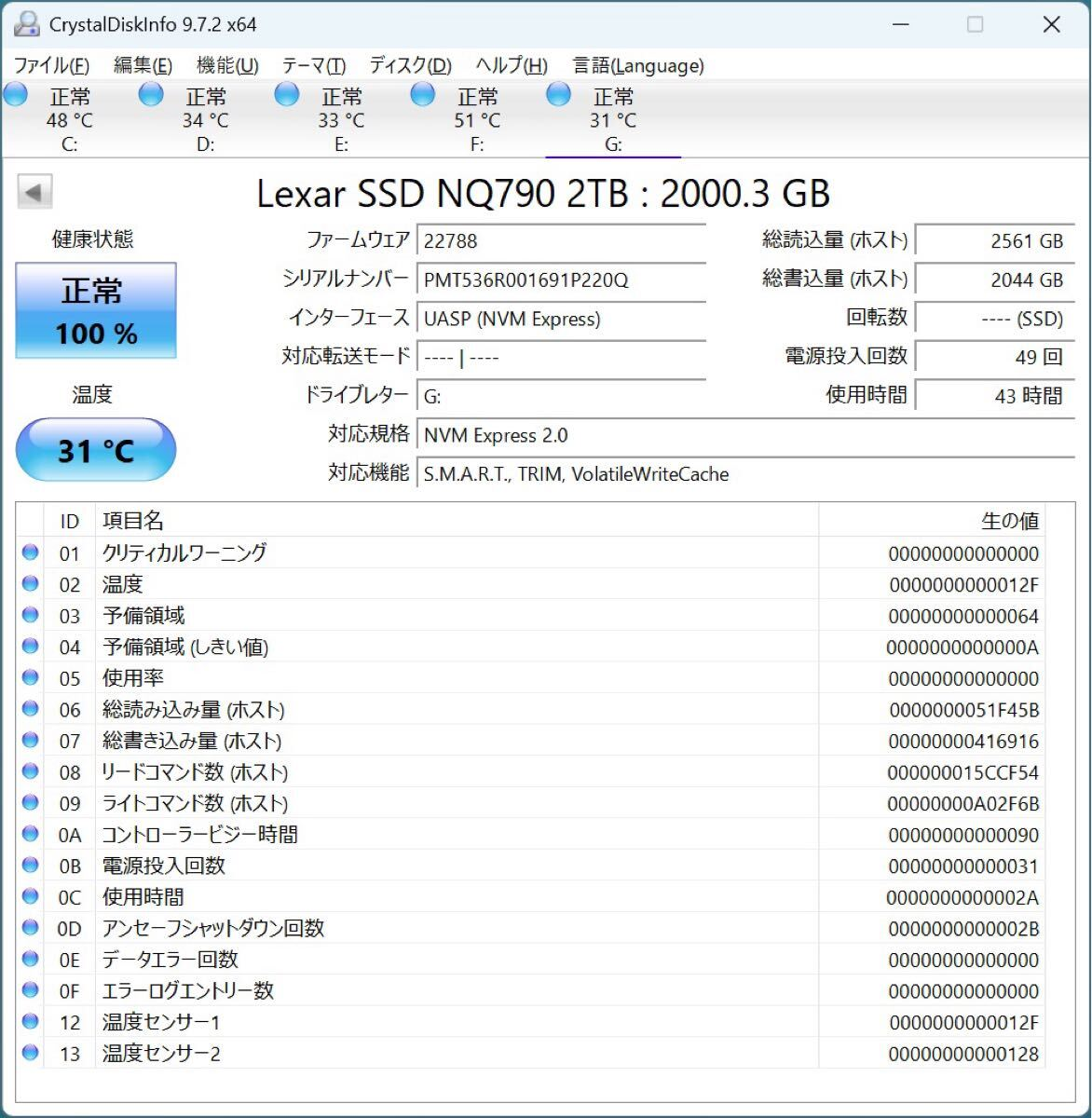Viewport: 1092px width, 1118px height.
Task: Open the 言語(Language) menu
Action: [x=638, y=65]
